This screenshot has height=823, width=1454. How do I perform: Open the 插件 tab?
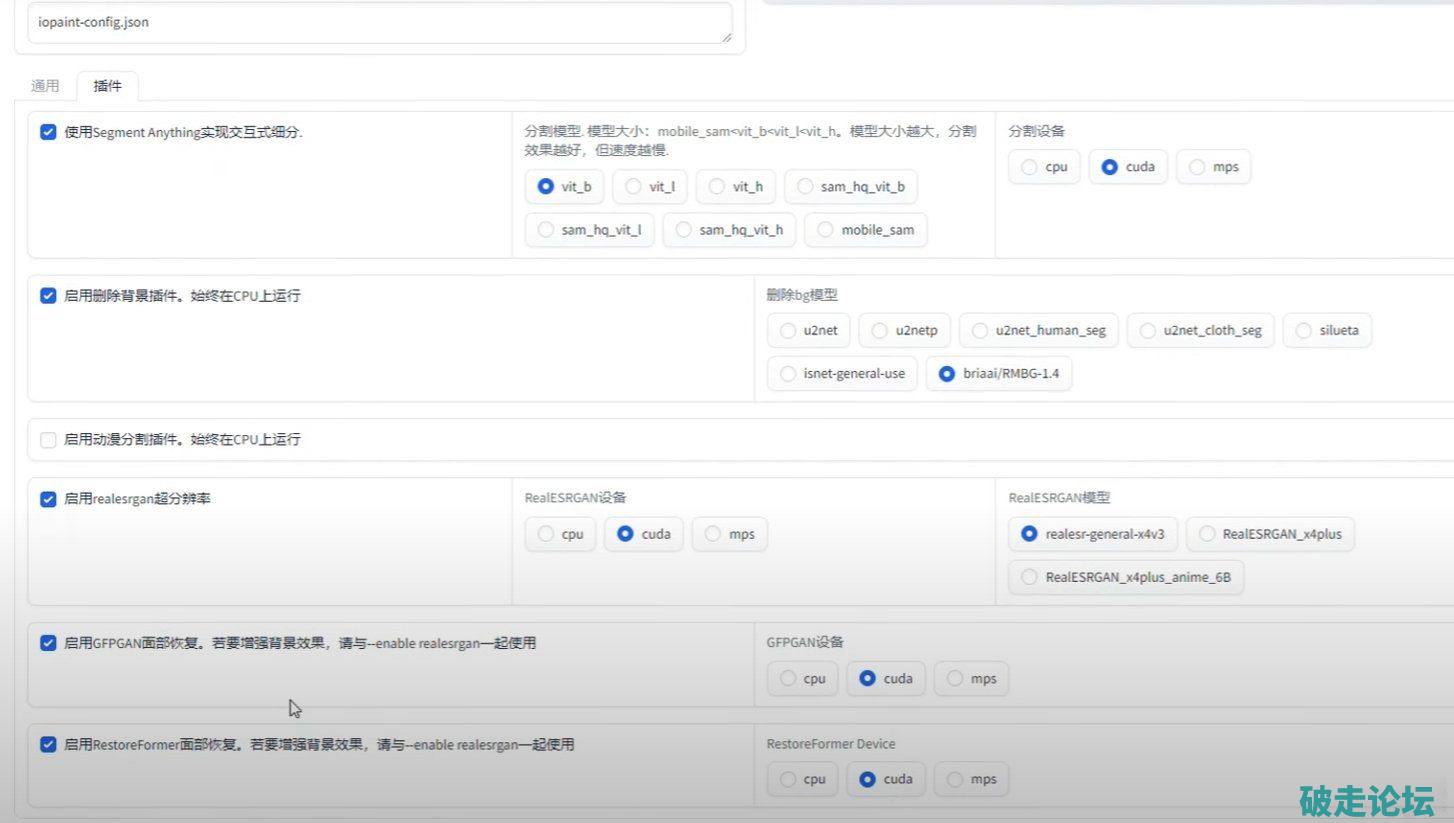click(107, 86)
